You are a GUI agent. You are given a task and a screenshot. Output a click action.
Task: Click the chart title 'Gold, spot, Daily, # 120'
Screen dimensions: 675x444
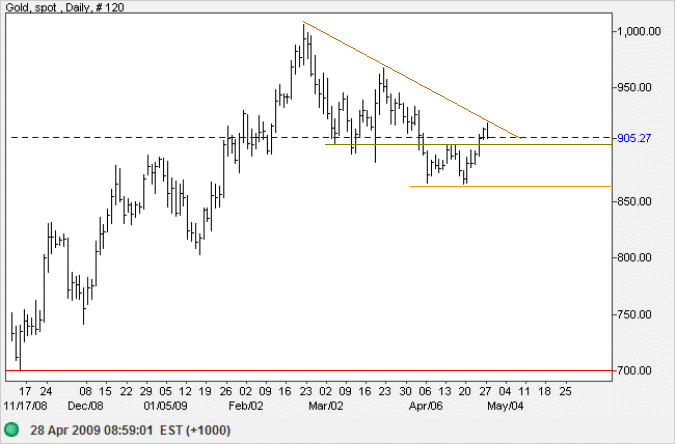[x=65, y=7]
